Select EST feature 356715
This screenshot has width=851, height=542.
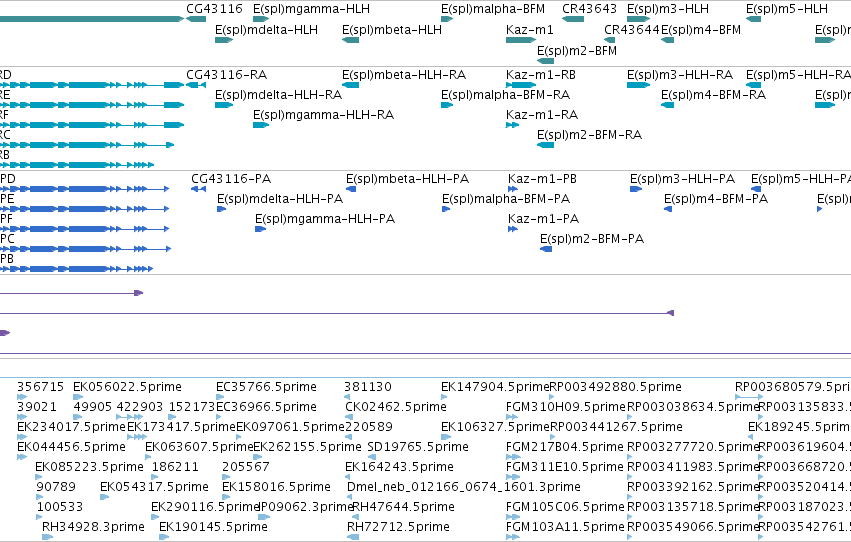coord(40,387)
